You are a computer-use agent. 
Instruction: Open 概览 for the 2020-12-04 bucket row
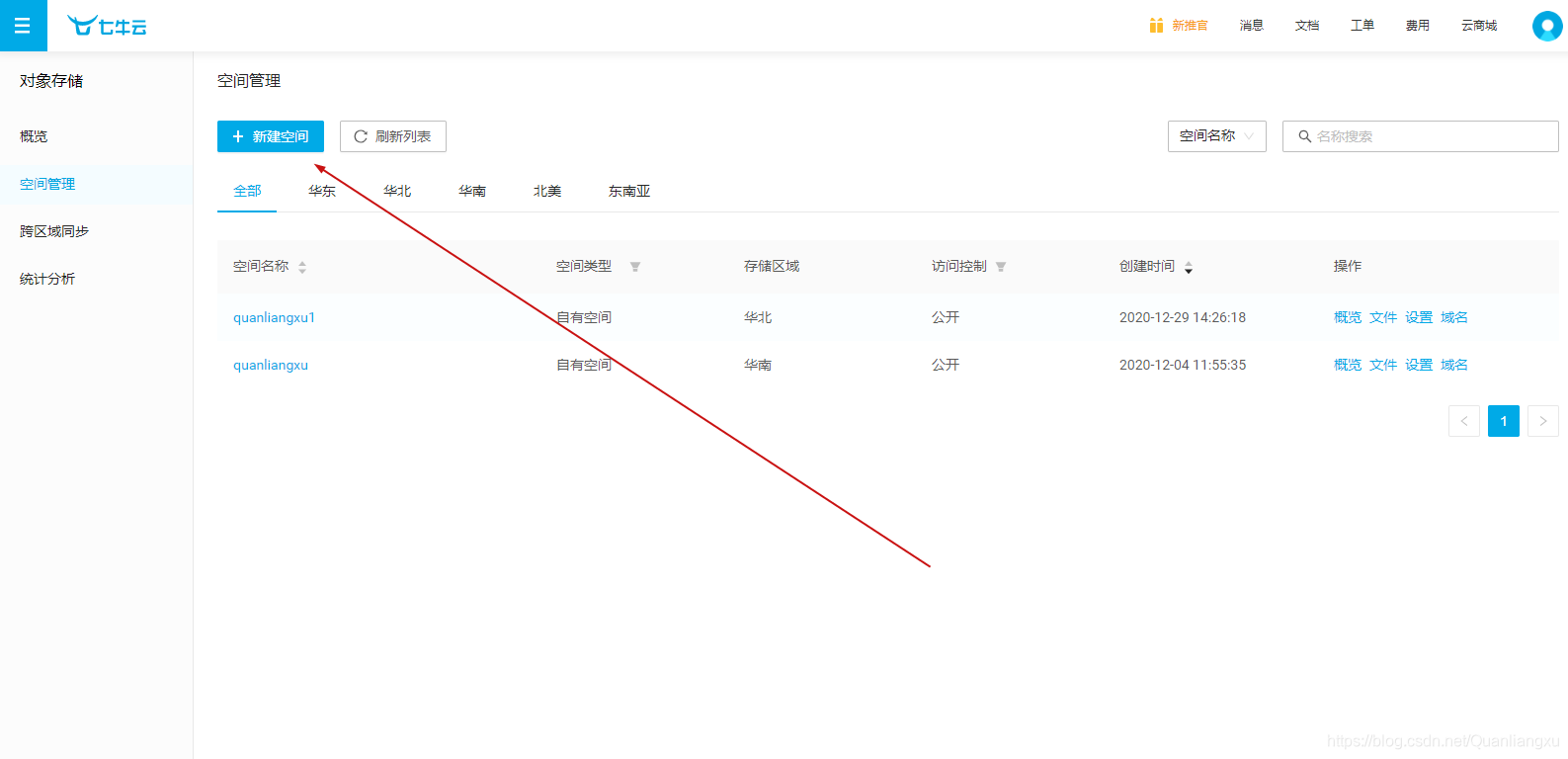(1348, 365)
